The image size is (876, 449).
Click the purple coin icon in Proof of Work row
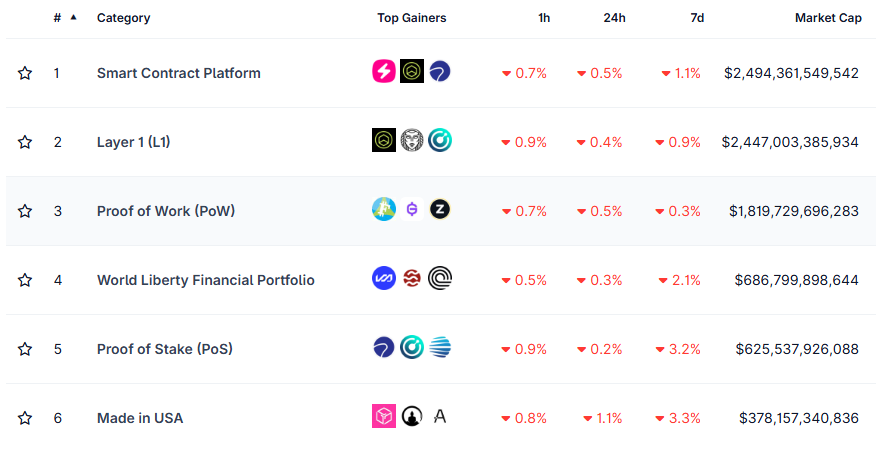point(412,209)
